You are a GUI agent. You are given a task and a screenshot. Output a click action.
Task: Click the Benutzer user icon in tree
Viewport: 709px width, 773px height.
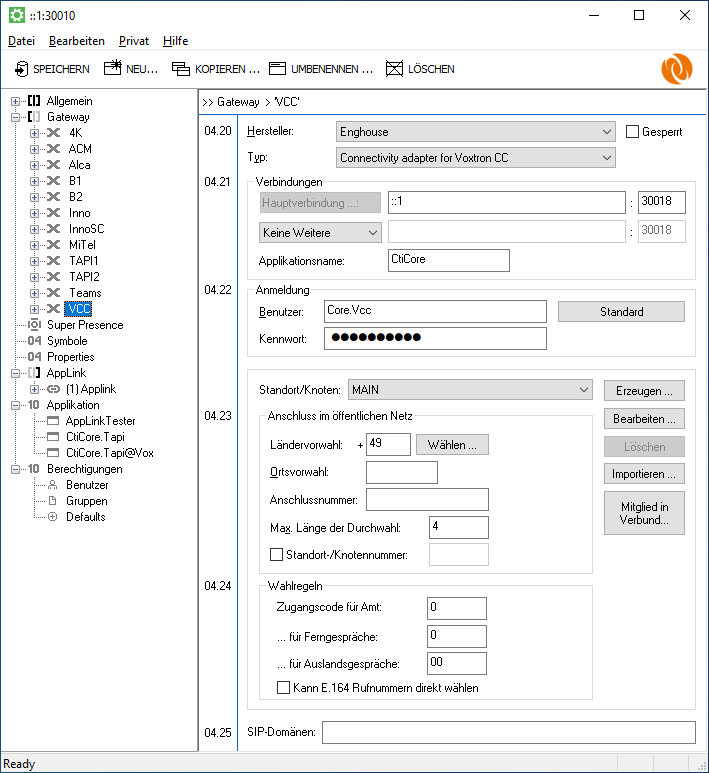(53, 485)
